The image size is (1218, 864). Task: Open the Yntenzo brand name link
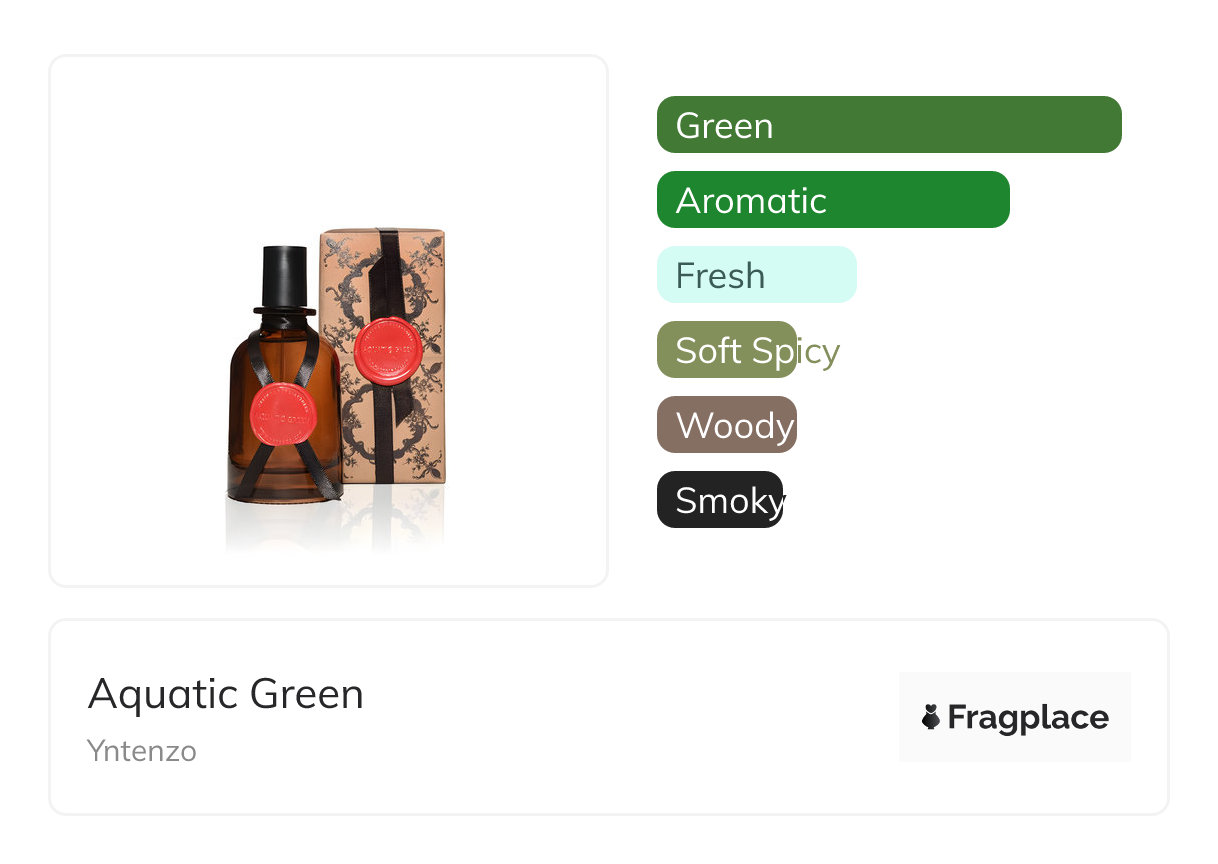point(142,751)
